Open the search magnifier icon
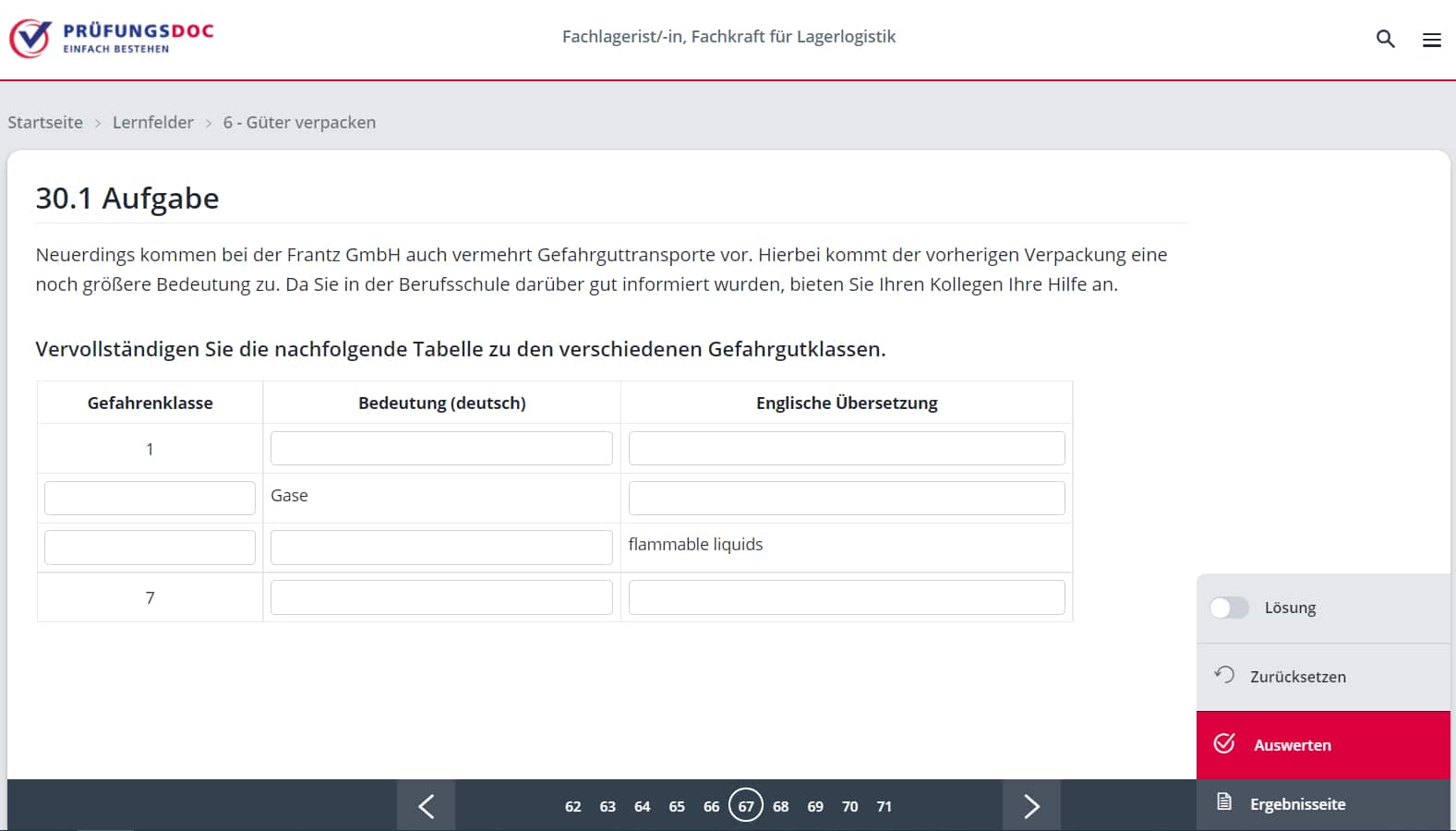This screenshot has width=1456, height=831. click(x=1385, y=39)
